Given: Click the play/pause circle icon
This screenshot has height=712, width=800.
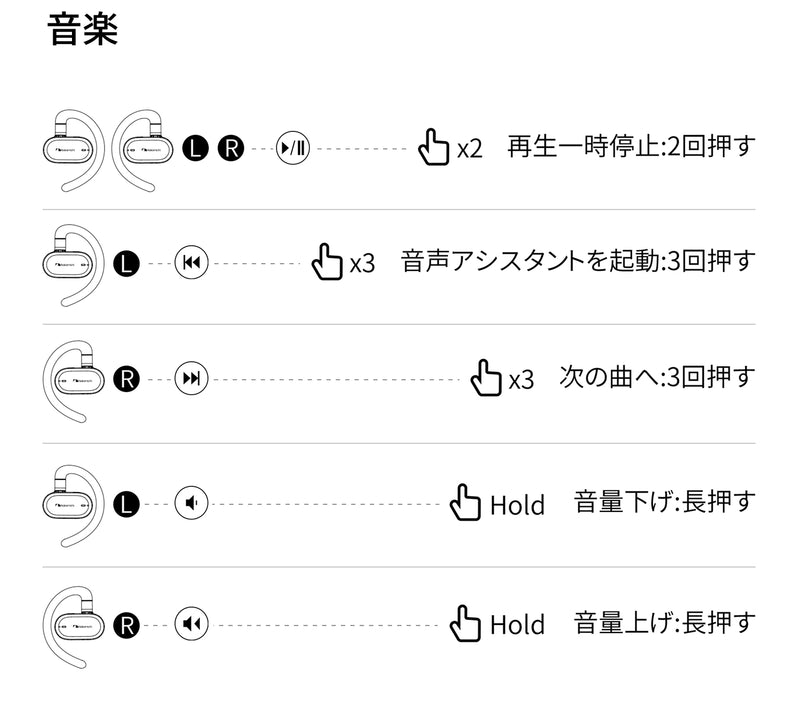Looking at the screenshot, I should coord(294,148).
